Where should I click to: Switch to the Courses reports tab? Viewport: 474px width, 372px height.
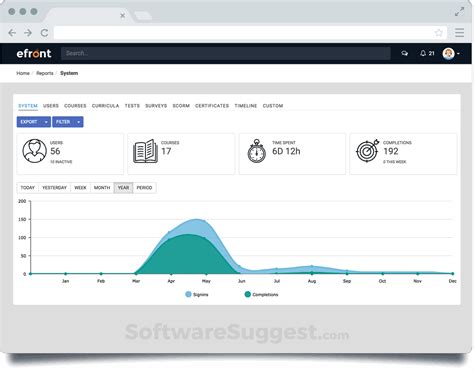point(75,106)
